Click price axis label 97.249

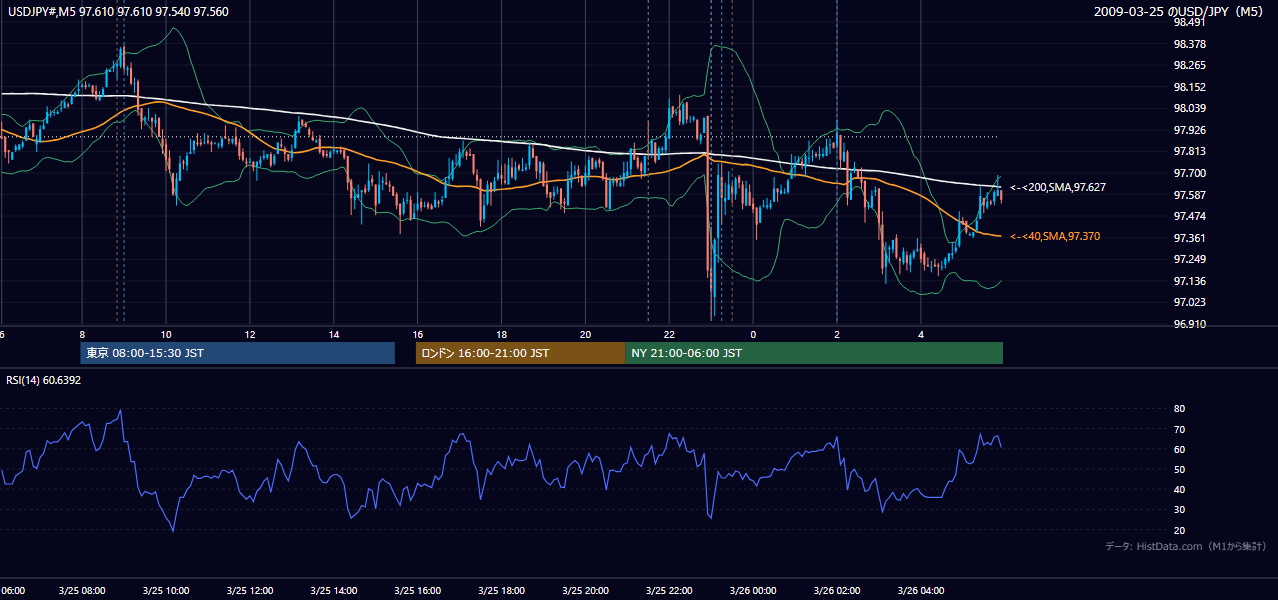[x=1189, y=259]
